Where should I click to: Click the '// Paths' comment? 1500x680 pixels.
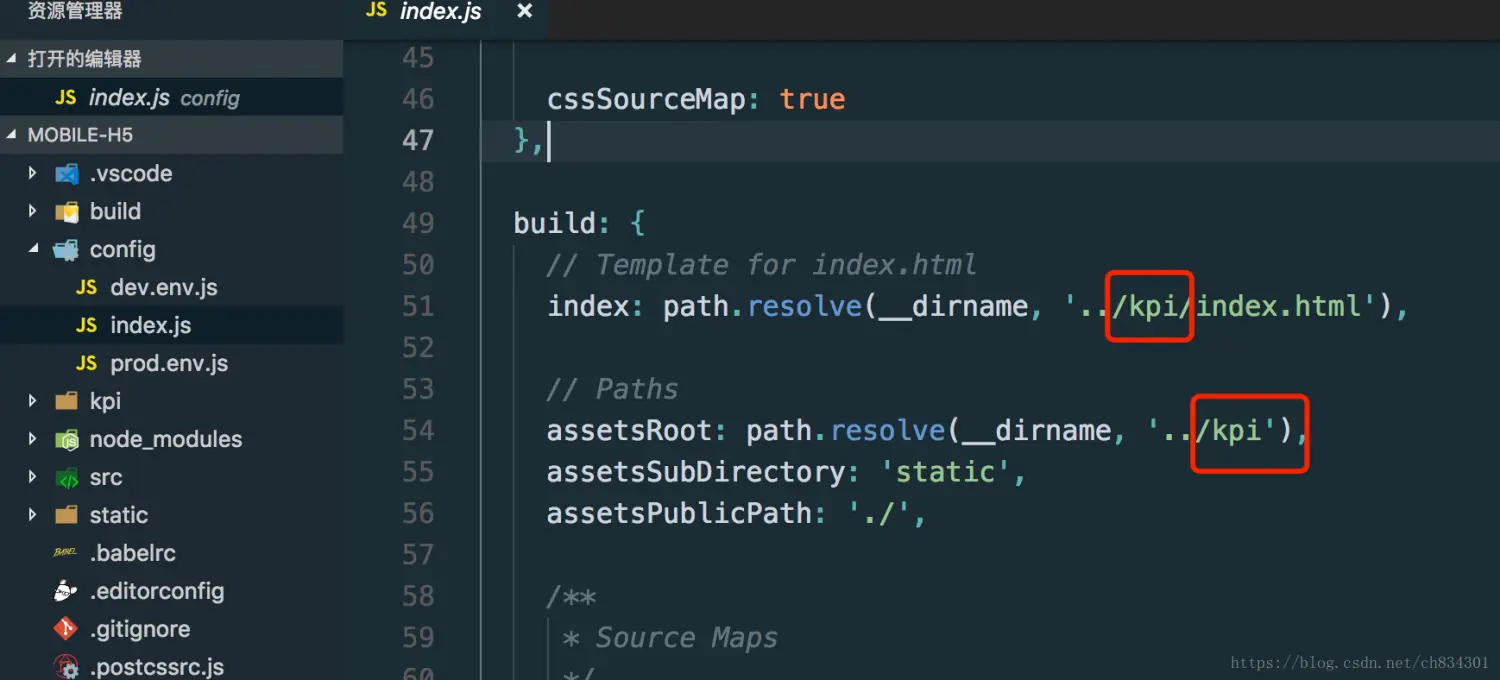612,389
